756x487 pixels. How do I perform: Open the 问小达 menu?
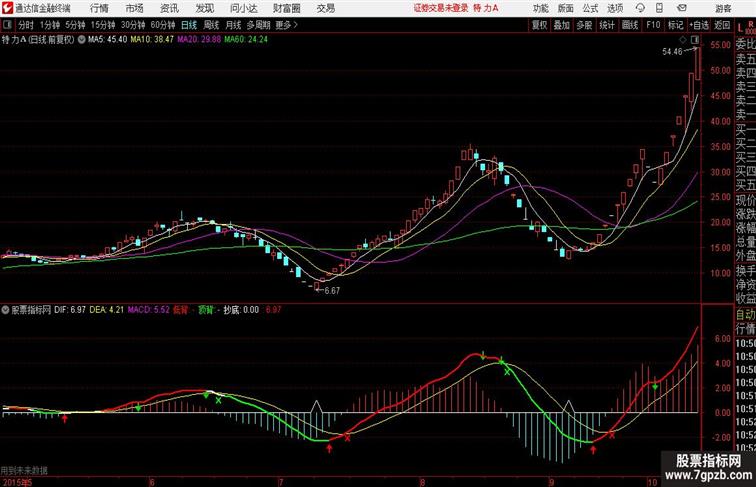pyautogui.click(x=244, y=8)
